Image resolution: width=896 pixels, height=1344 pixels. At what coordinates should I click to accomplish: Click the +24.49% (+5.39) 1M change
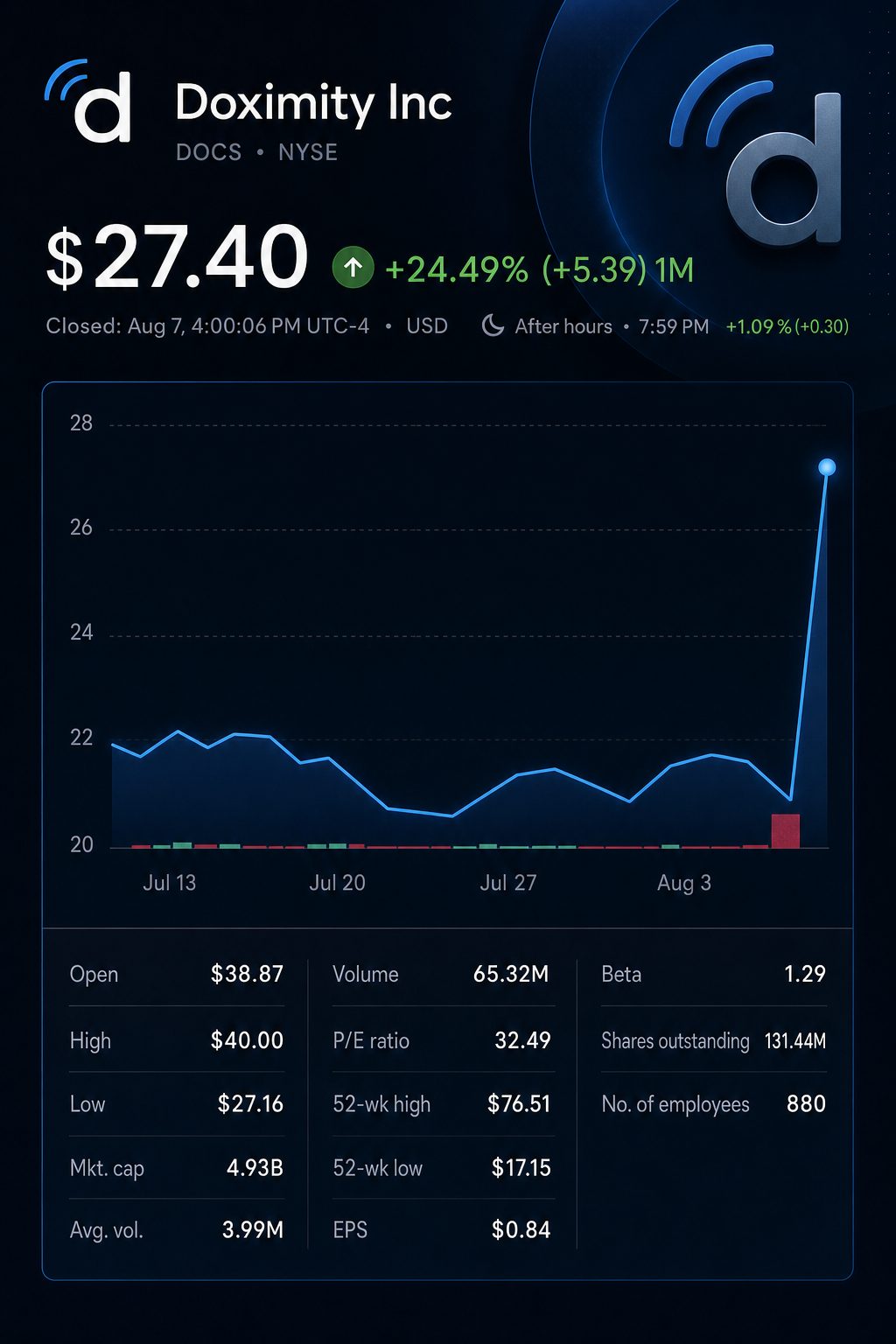coord(539,269)
